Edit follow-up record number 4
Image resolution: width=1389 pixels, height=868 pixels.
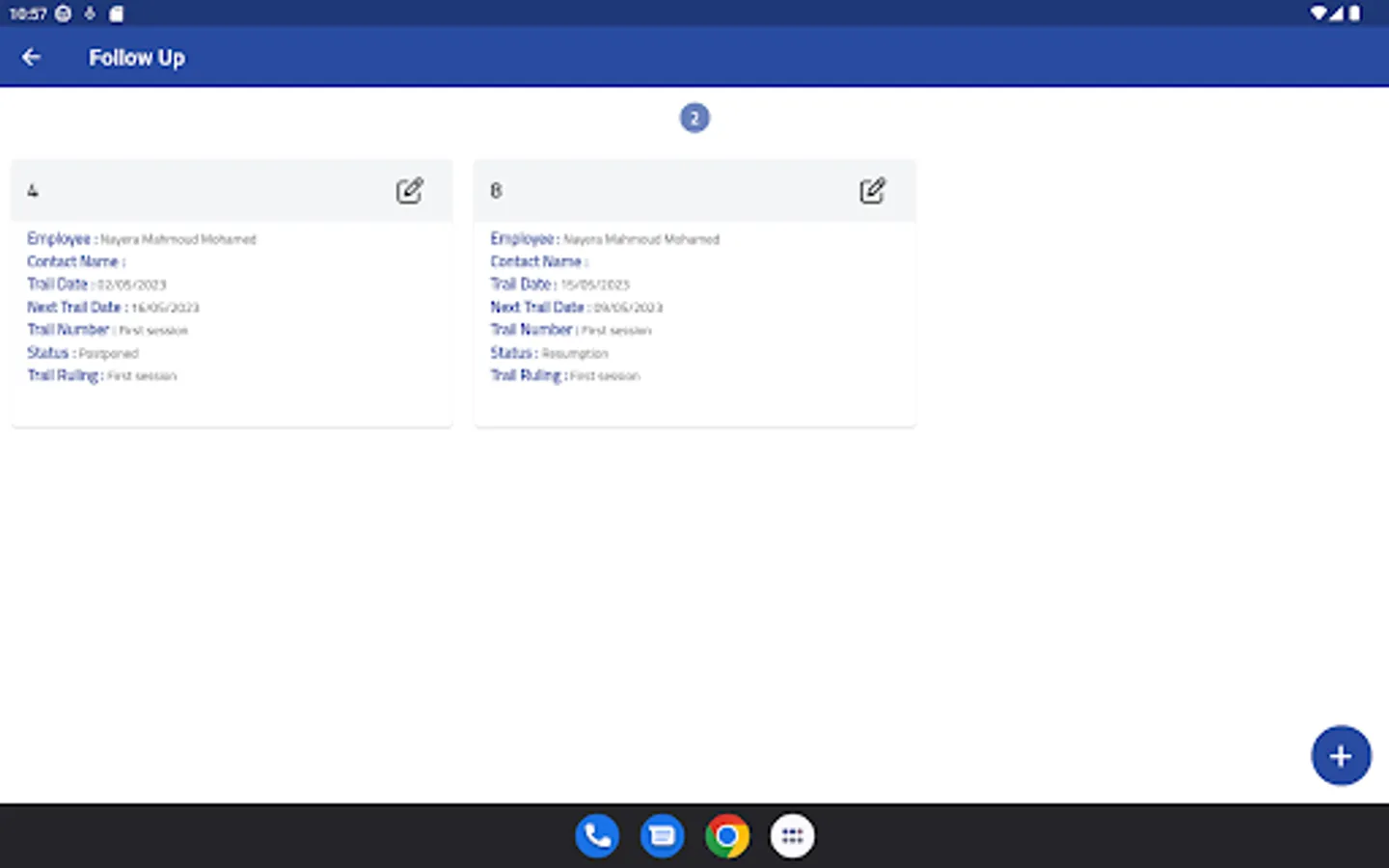[x=410, y=190]
